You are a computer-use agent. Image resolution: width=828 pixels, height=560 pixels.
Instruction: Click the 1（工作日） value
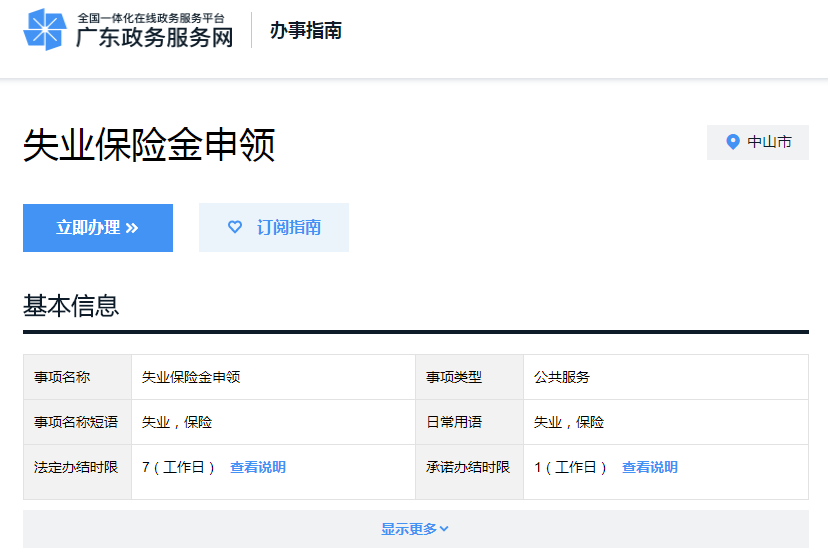[570, 467]
